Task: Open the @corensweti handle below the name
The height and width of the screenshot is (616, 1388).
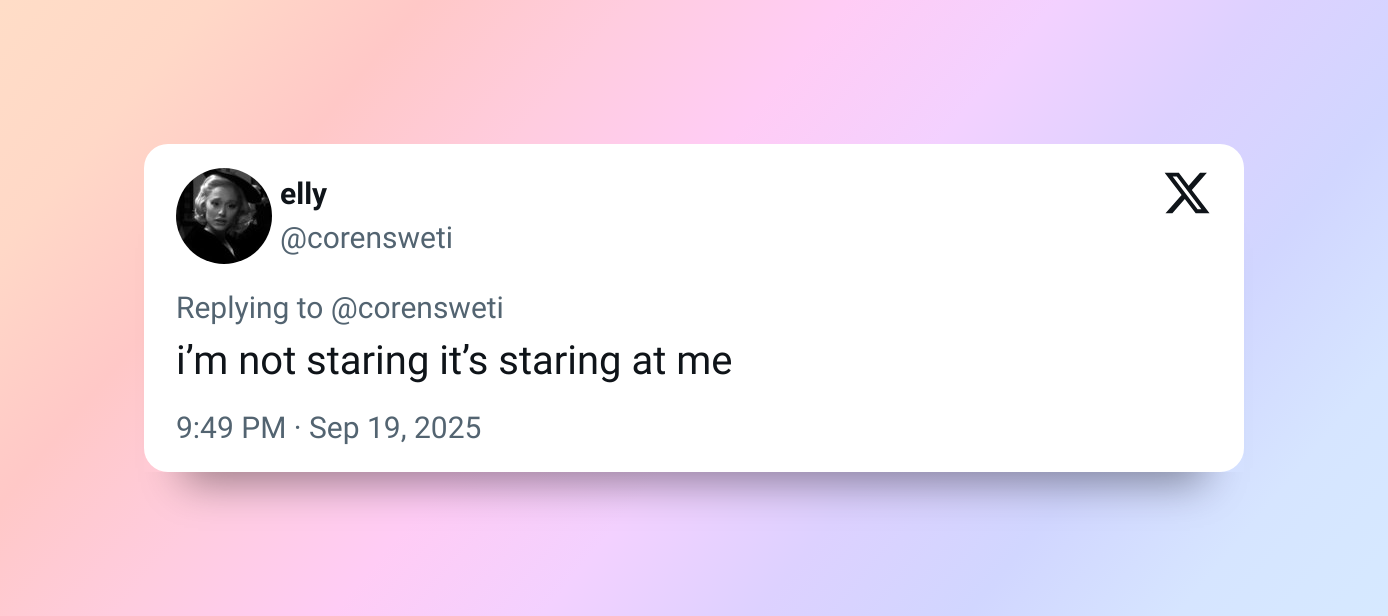Action: (366, 239)
